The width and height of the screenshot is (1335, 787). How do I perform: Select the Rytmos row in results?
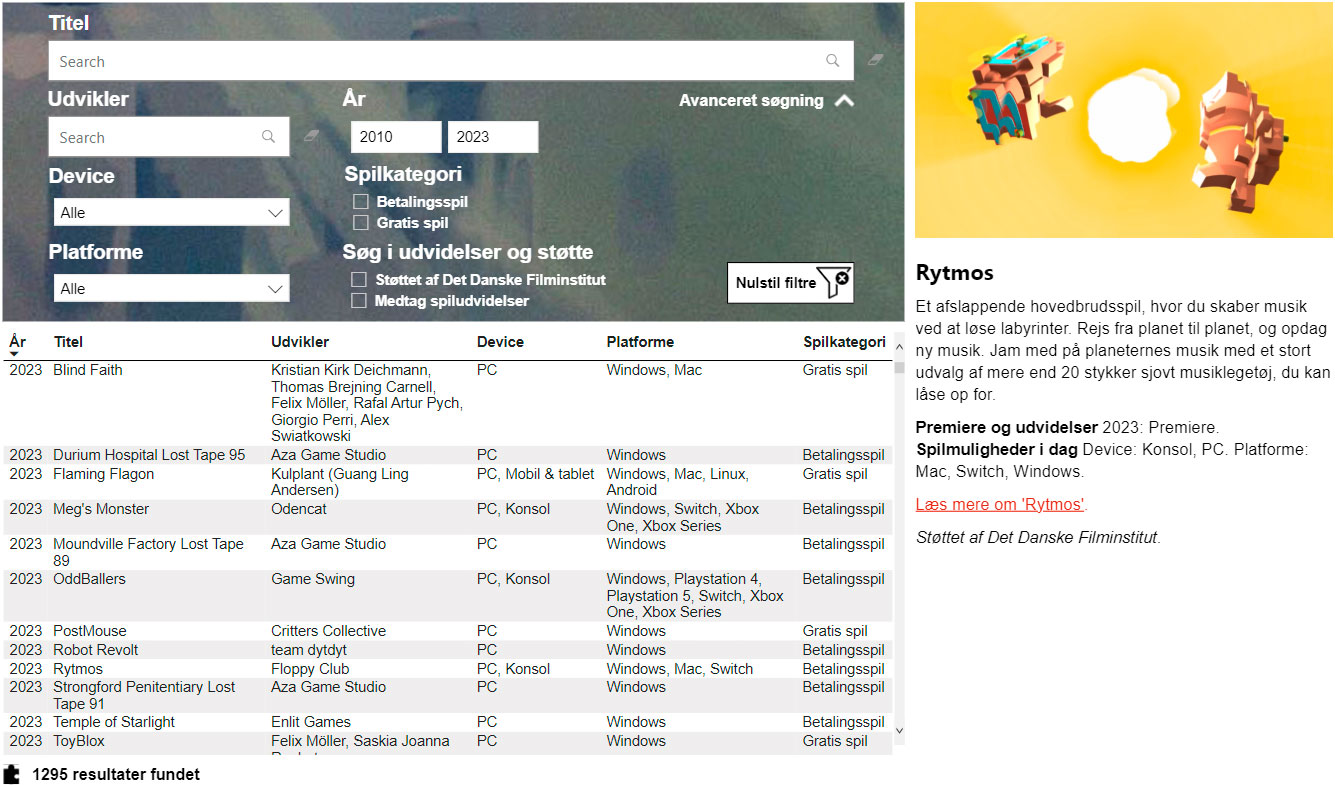point(448,669)
